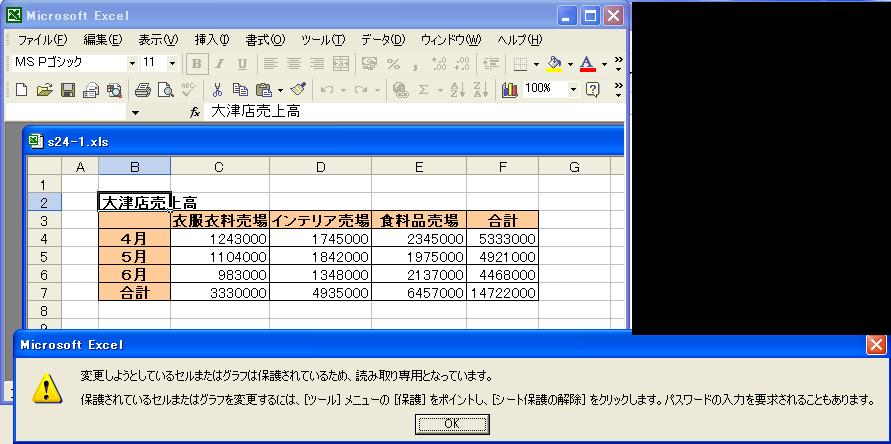This screenshot has height=444, width=891.
Task: Save the workbook with floppy disk icon
Action: click(68, 89)
